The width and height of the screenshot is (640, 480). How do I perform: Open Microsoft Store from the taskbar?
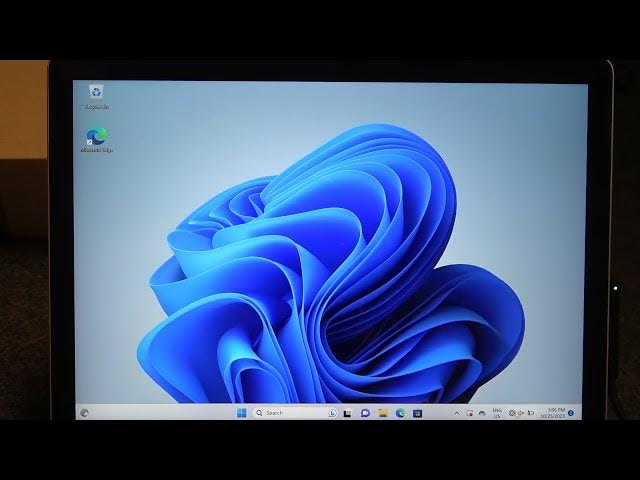[417, 413]
